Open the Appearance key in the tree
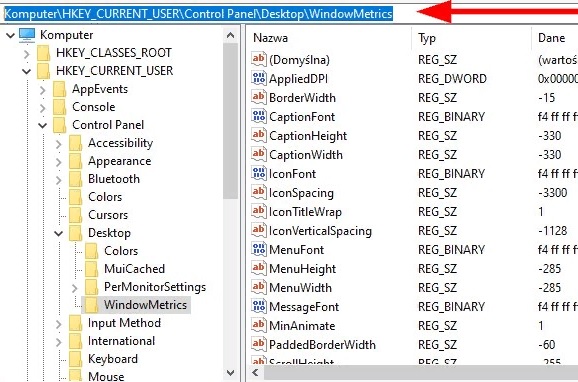578x382 pixels. [120, 161]
